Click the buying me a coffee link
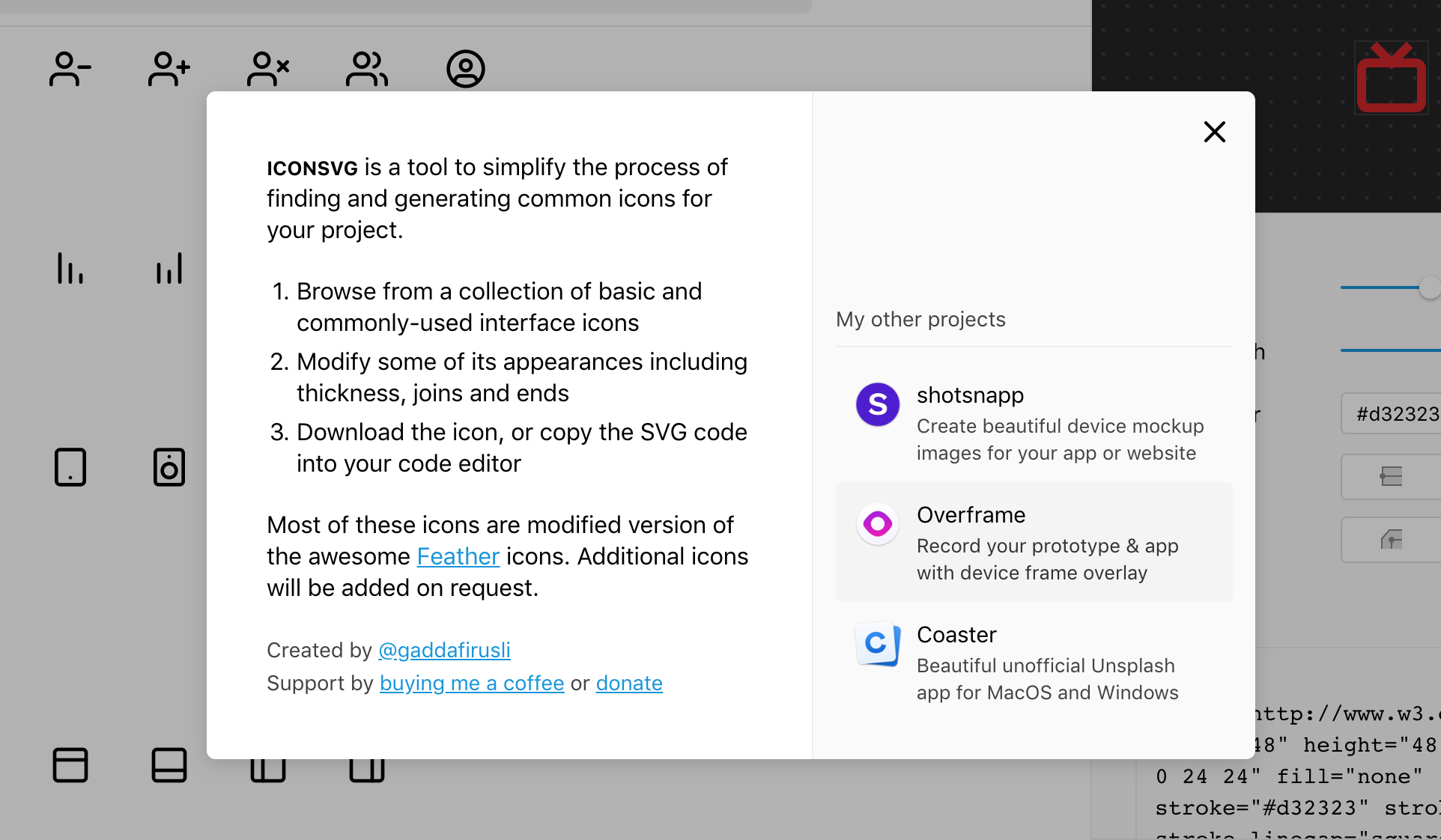The image size is (1441, 840). (472, 683)
